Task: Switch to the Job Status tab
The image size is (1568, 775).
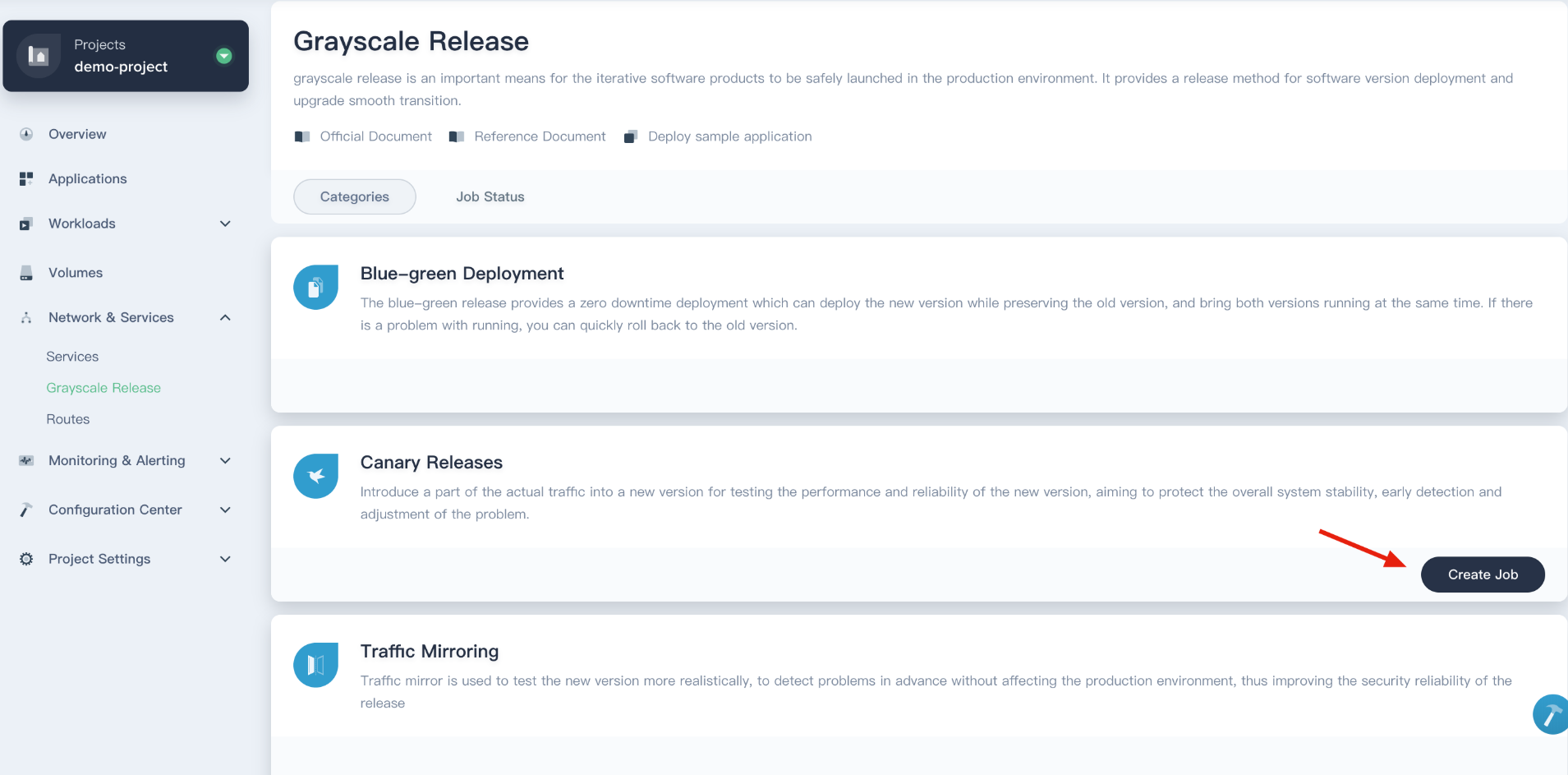Action: click(490, 197)
